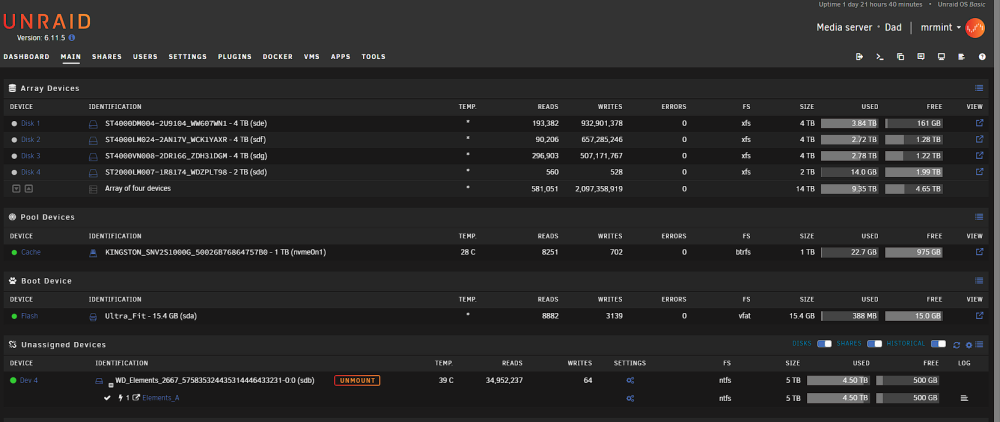Click the monitor info icon in the toolbar
Image resolution: width=1000 pixels, height=422 pixels.
tap(941, 57)
